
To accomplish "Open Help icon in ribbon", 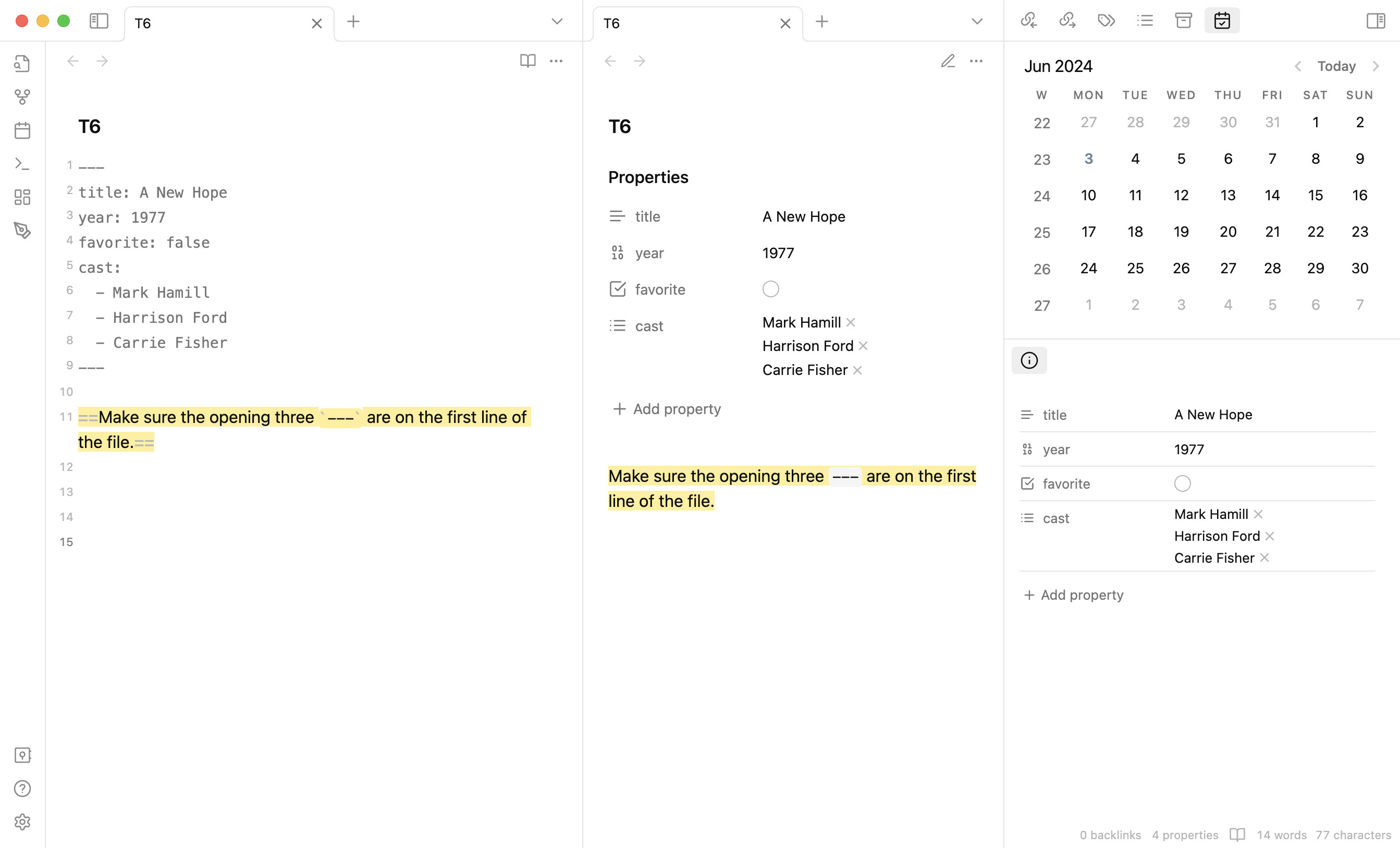I will point(22,789).
